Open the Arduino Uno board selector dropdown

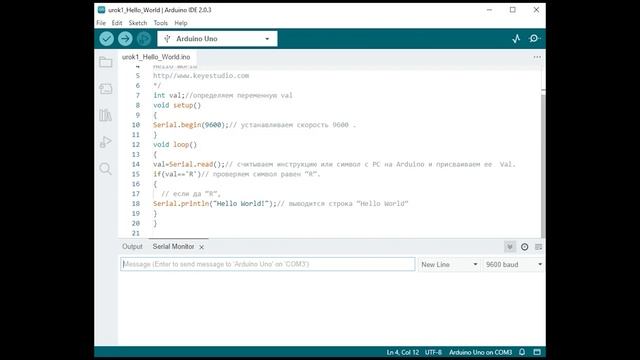click(x=217, y=39)
